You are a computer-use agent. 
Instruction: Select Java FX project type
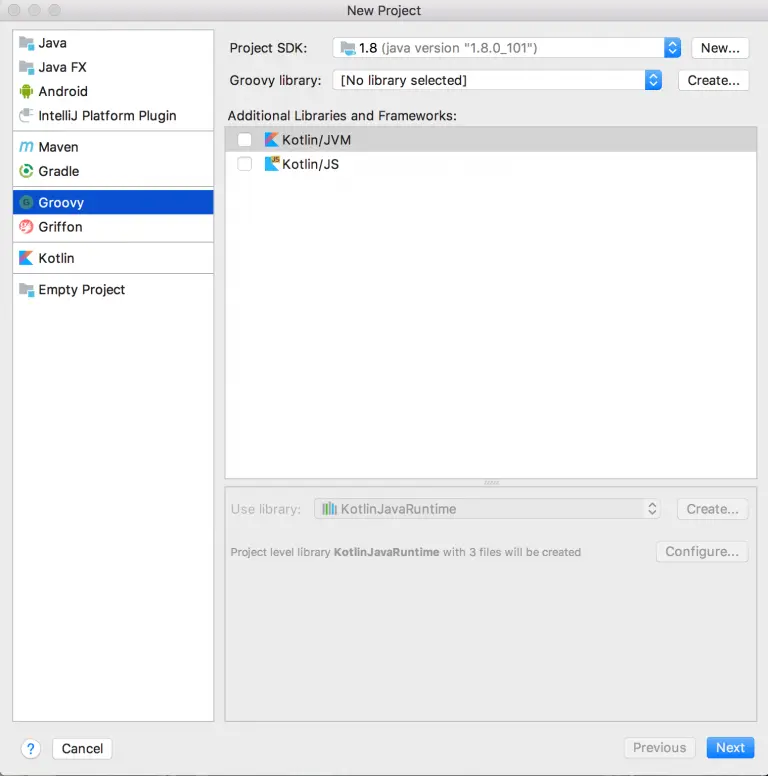(x=62, y=67)
